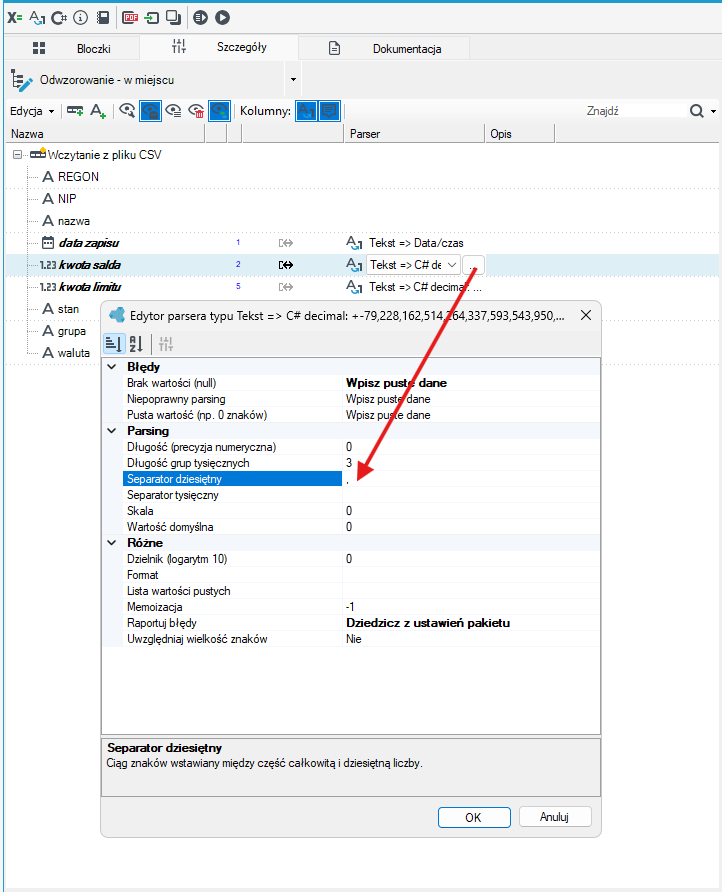
Task: Toggle the eye with lock filter button
Action: pyautogui.click(x=151, y=111)
